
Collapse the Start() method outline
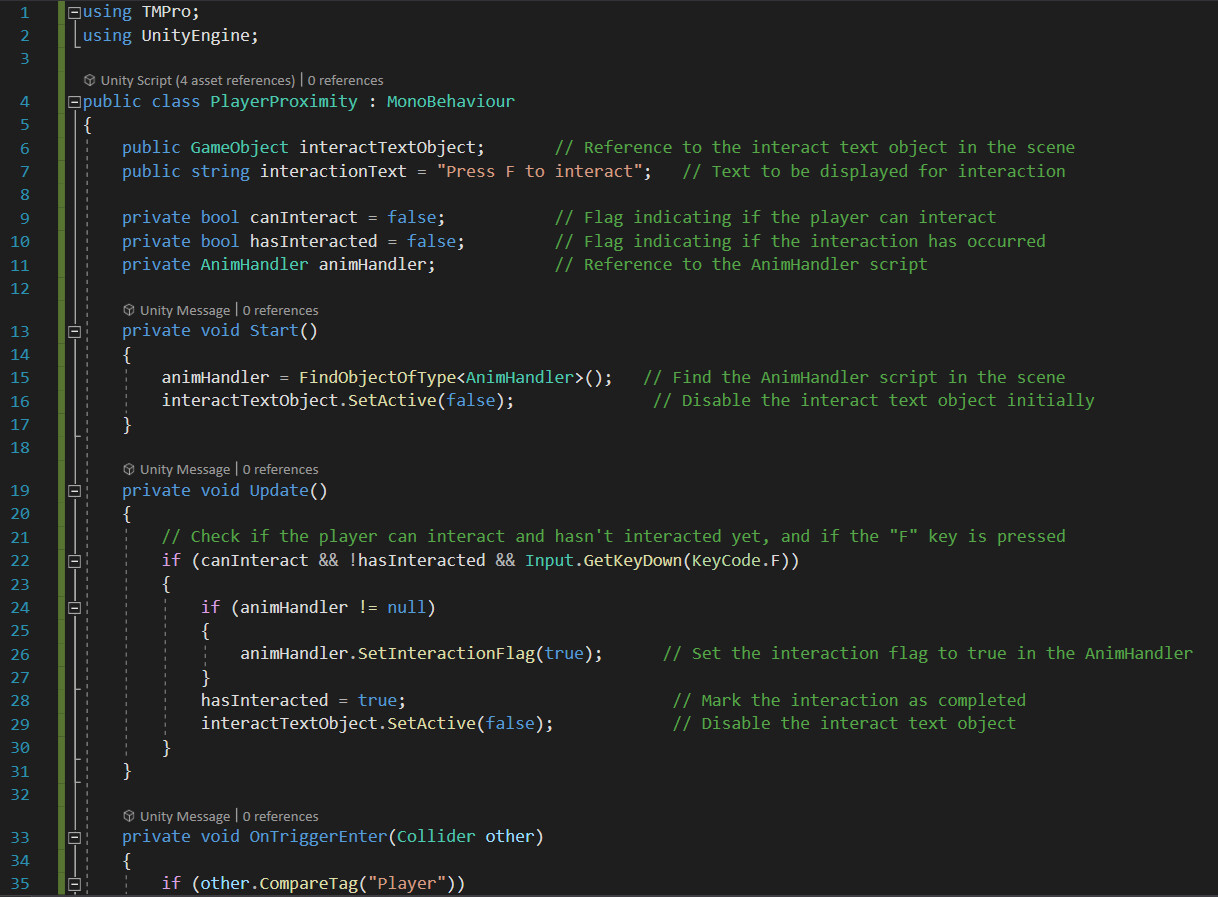click(x=73, y=331)
